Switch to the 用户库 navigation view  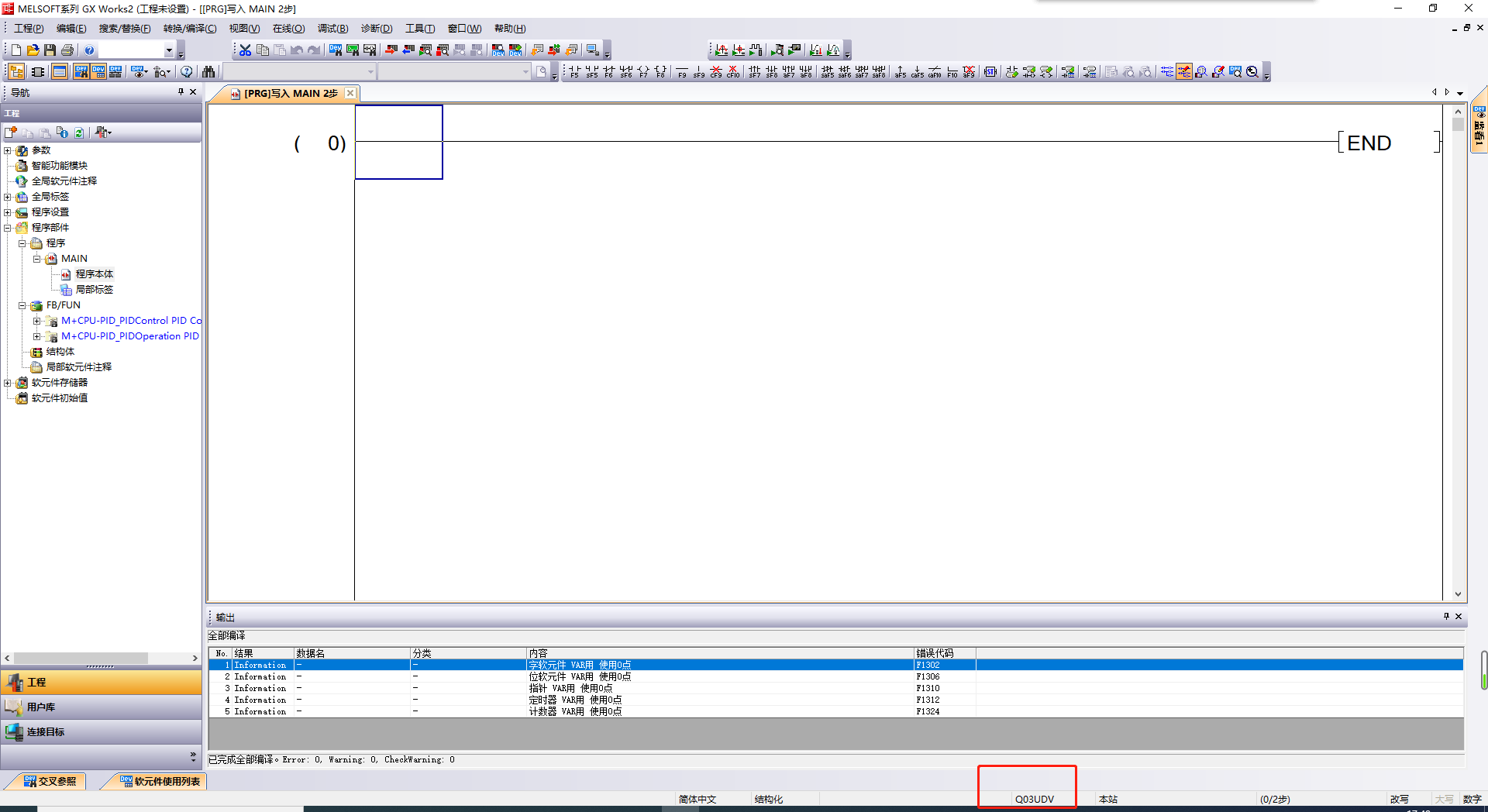coord(41,707)
